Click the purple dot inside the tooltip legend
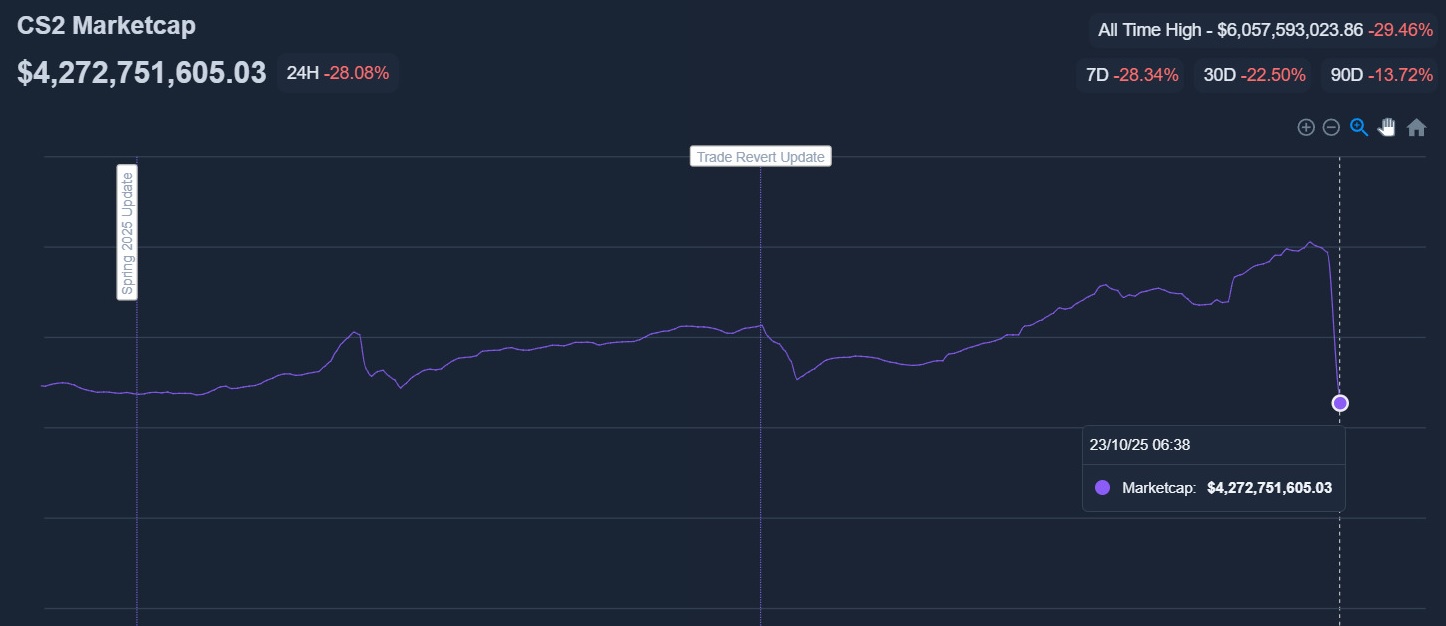1446x626 pixels. pyautogui.click(x=1103, y=487)
